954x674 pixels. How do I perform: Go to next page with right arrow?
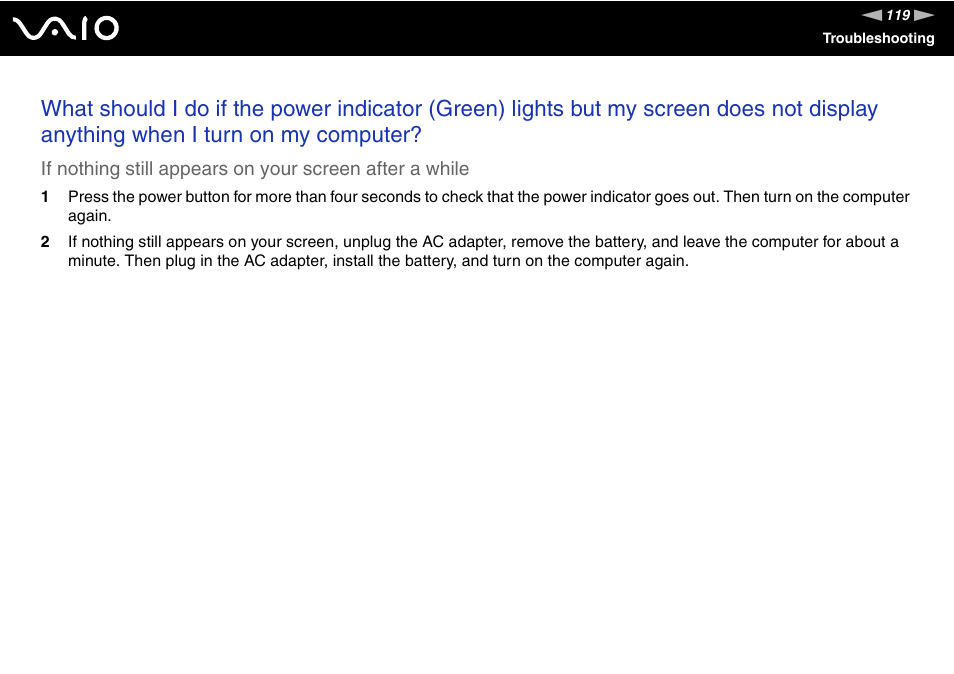[x=924, y=15]
